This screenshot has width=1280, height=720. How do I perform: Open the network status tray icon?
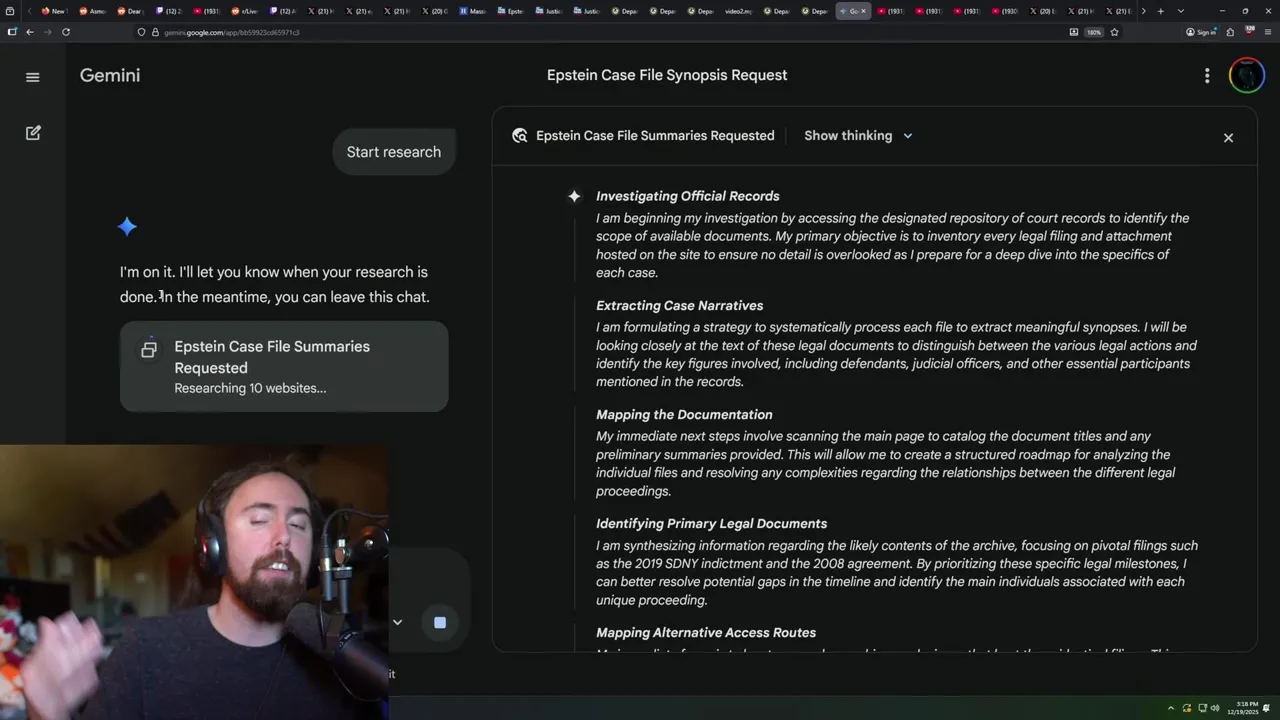coord(1201,708)
